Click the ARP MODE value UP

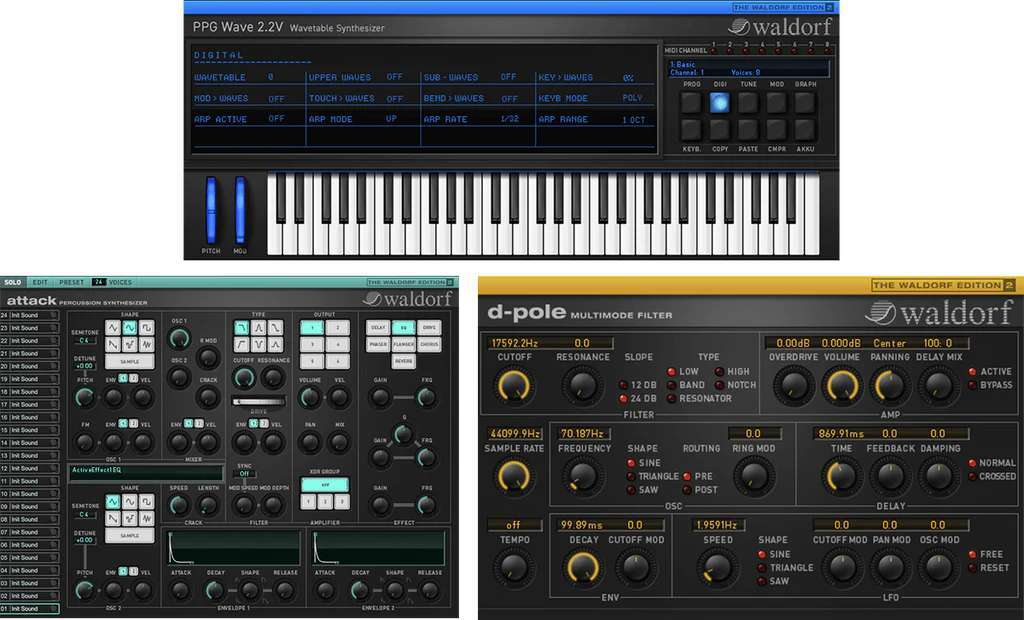click(x=393, y=119)
